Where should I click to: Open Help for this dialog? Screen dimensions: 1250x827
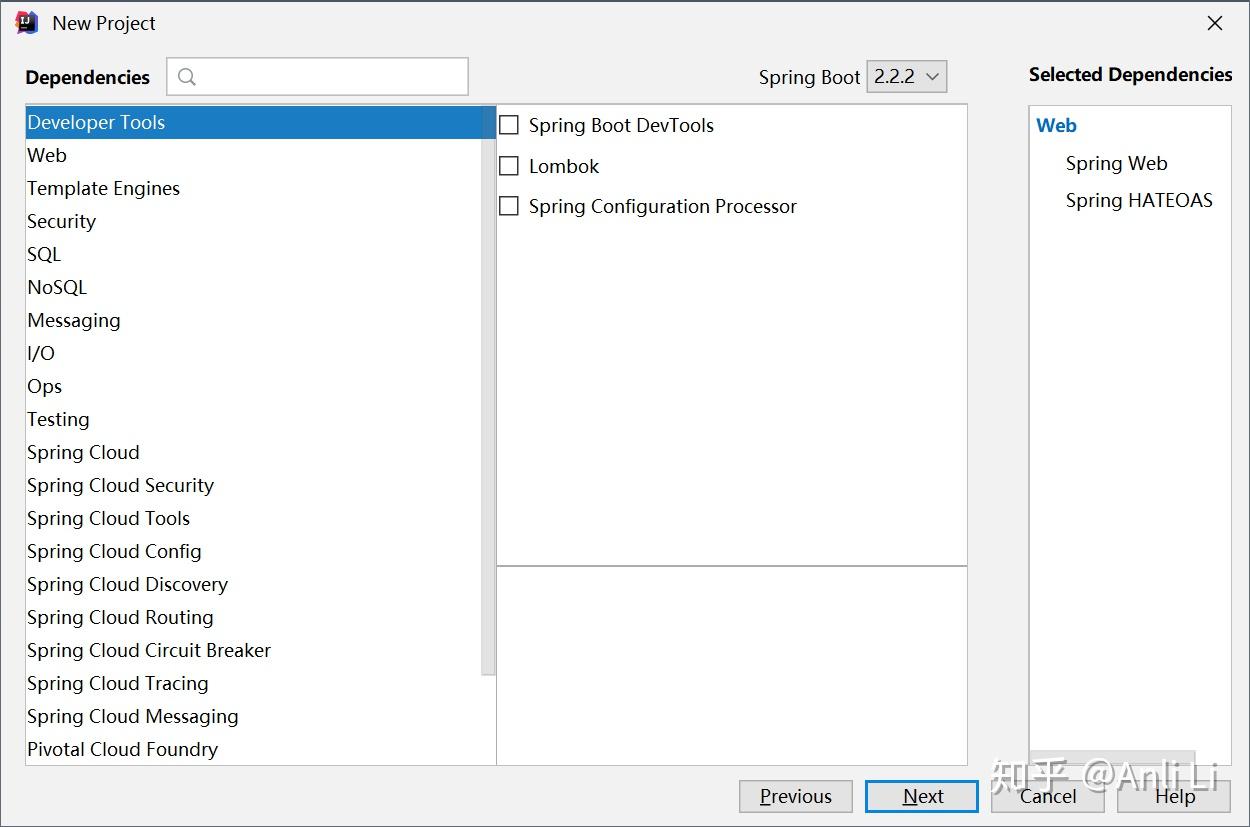[1174, 796]
